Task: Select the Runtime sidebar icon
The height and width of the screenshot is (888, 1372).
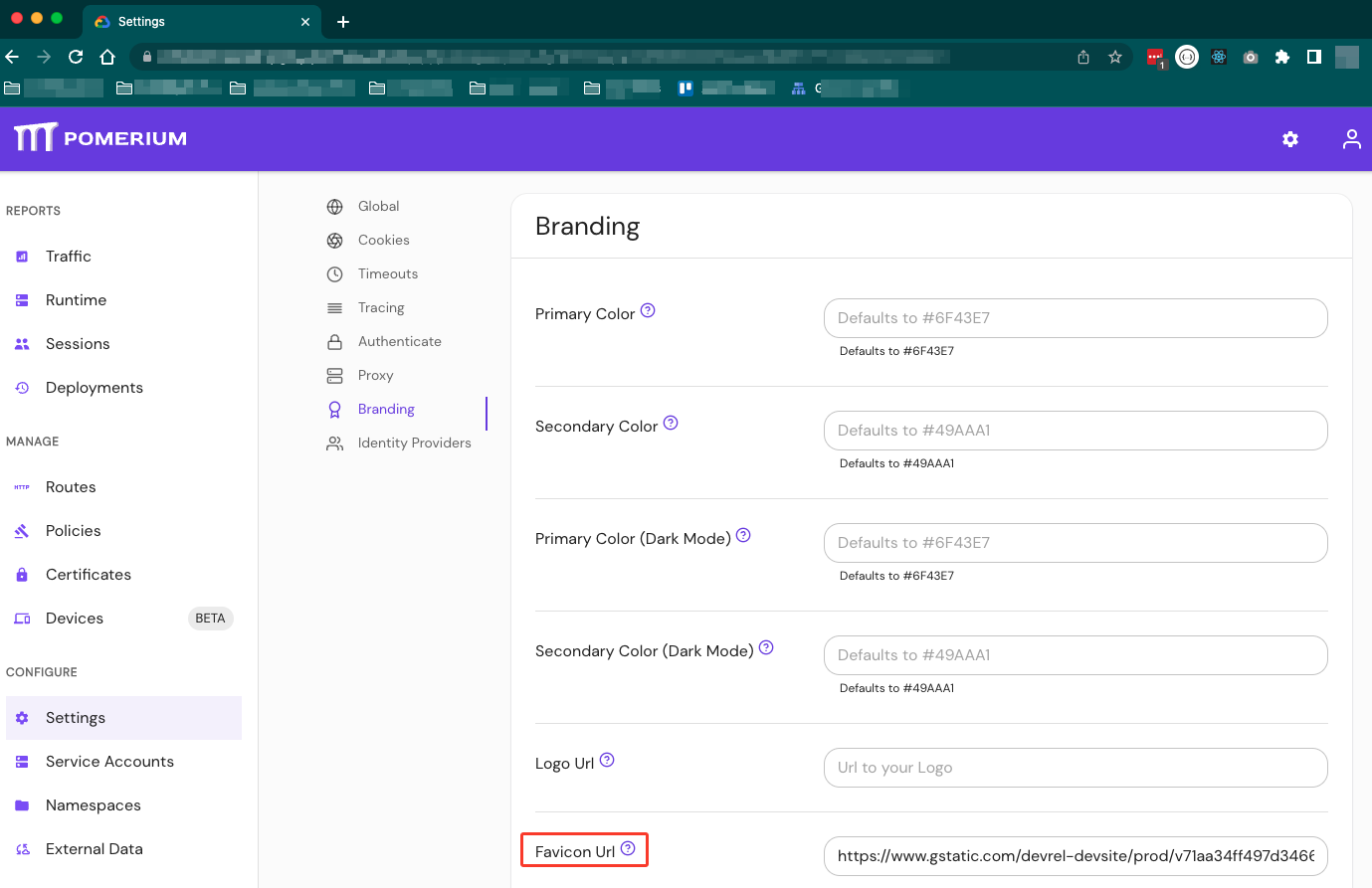Action: [22, 299]
